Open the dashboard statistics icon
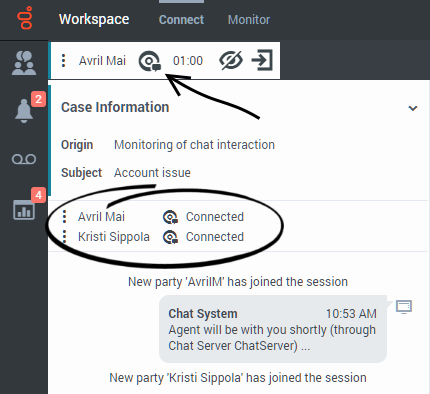430x394 pixels. (24, 210)
